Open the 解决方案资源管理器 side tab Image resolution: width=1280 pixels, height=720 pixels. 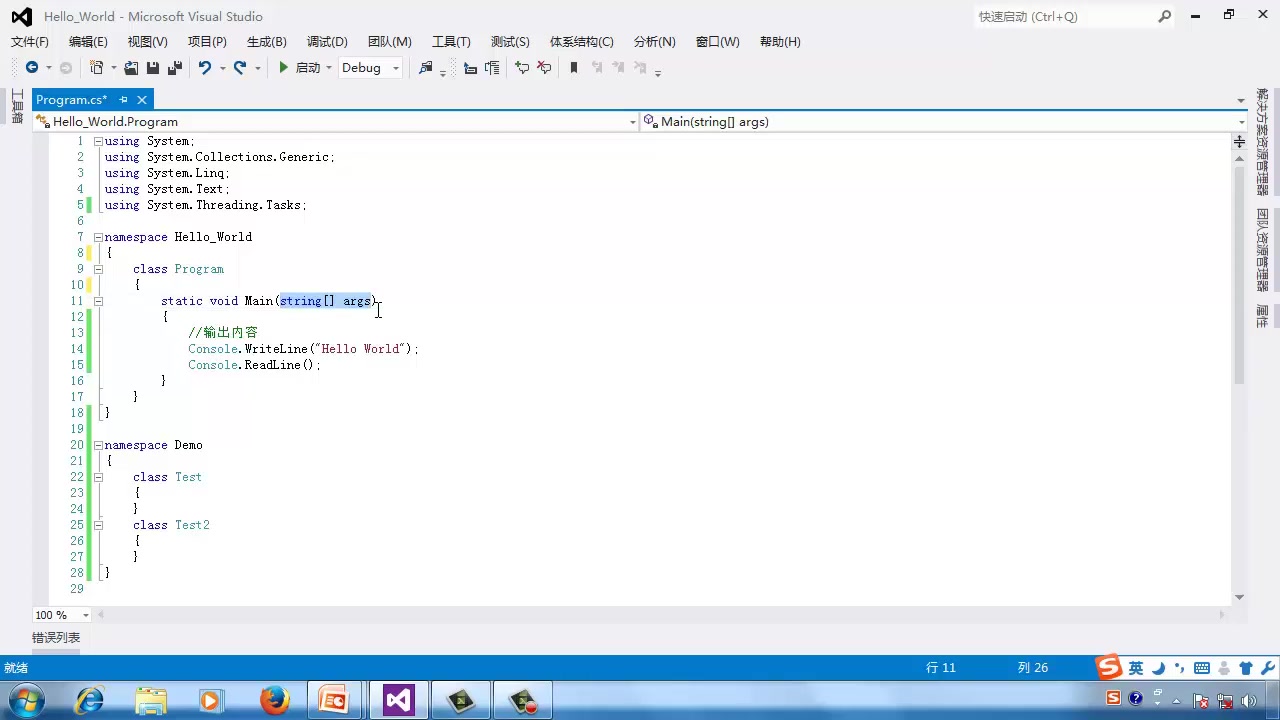coord(1263,142)
